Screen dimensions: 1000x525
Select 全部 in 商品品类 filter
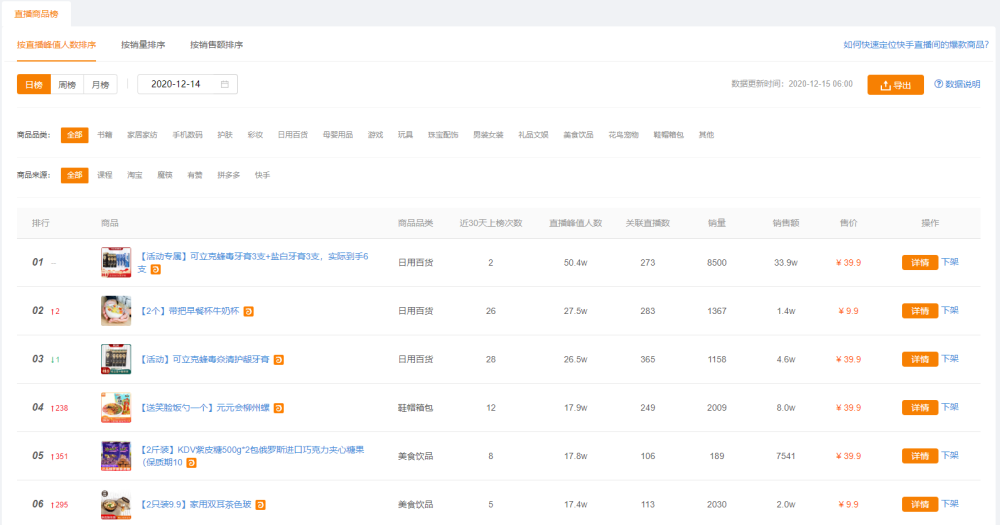tap(75, 135)
